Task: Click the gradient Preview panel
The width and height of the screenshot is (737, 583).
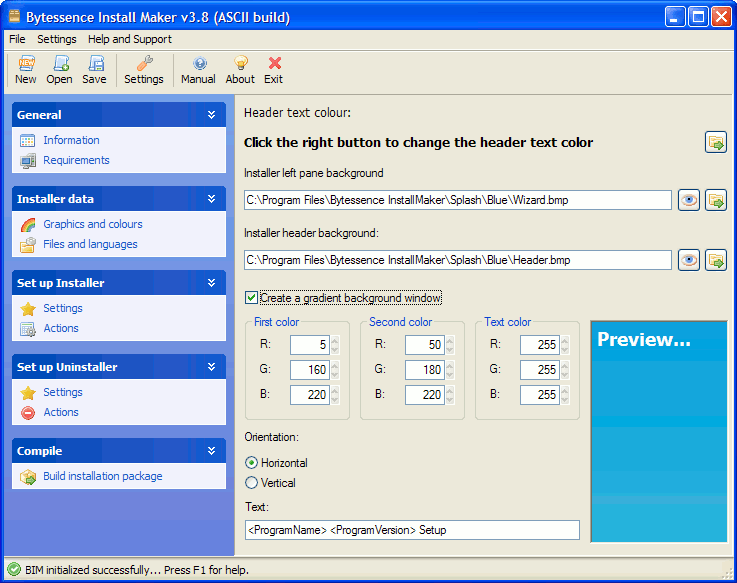Action: click(x=659, y=432)
